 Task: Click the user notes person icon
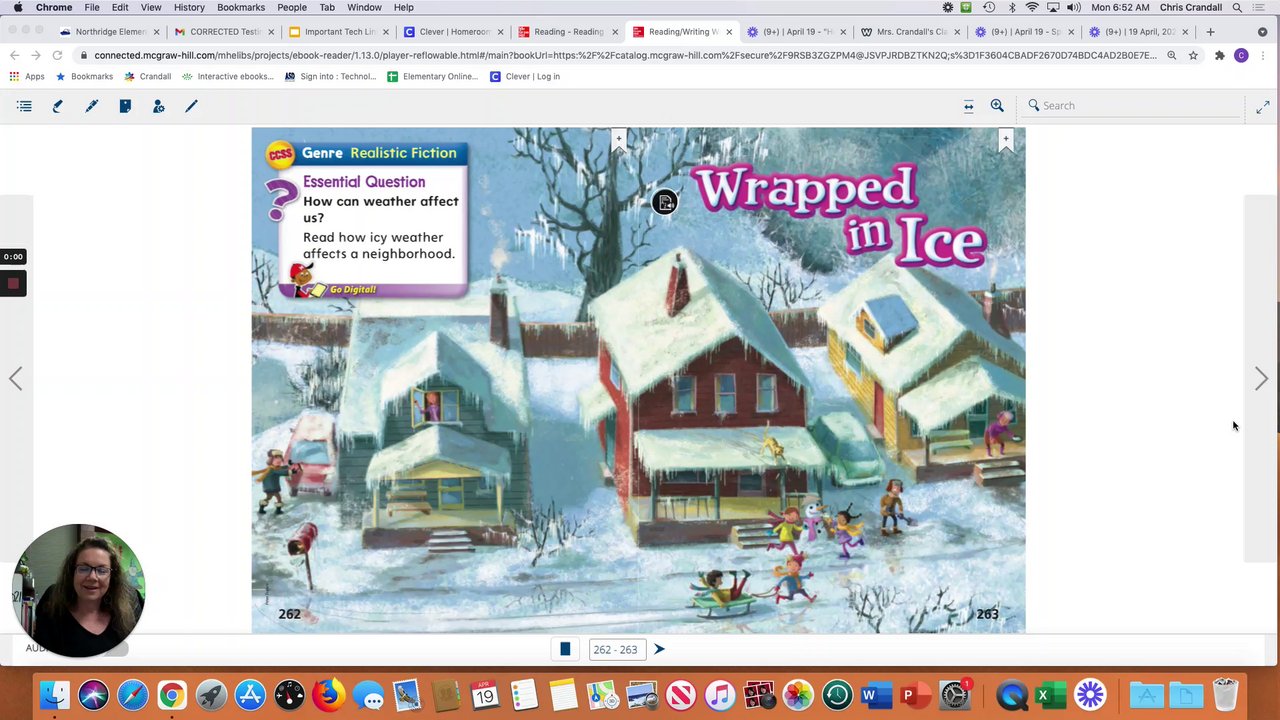[158, 106]
